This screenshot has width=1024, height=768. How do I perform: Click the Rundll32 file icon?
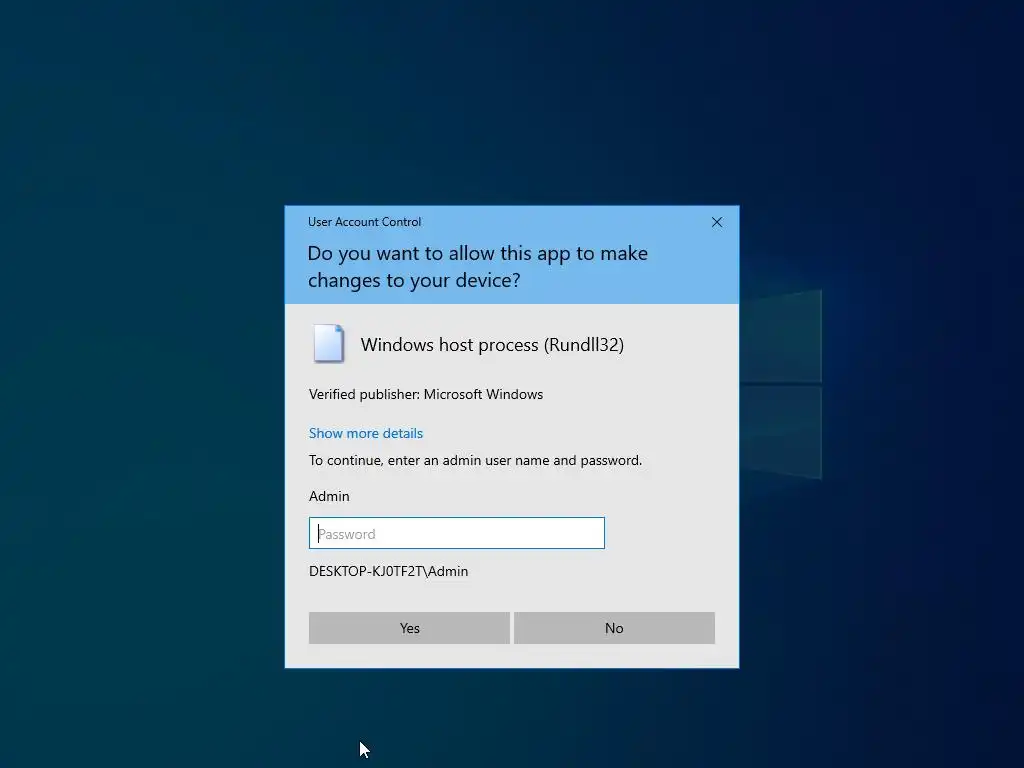(328, 344)
